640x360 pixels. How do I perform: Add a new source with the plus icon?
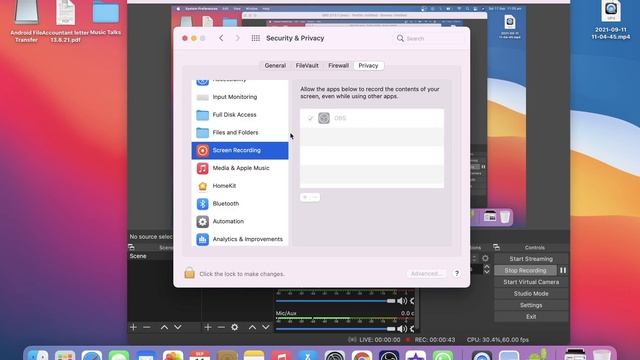coord(208,327)
